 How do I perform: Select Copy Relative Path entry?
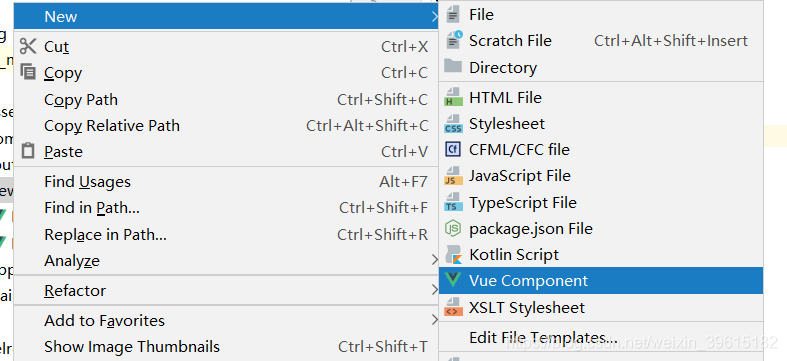226,125
